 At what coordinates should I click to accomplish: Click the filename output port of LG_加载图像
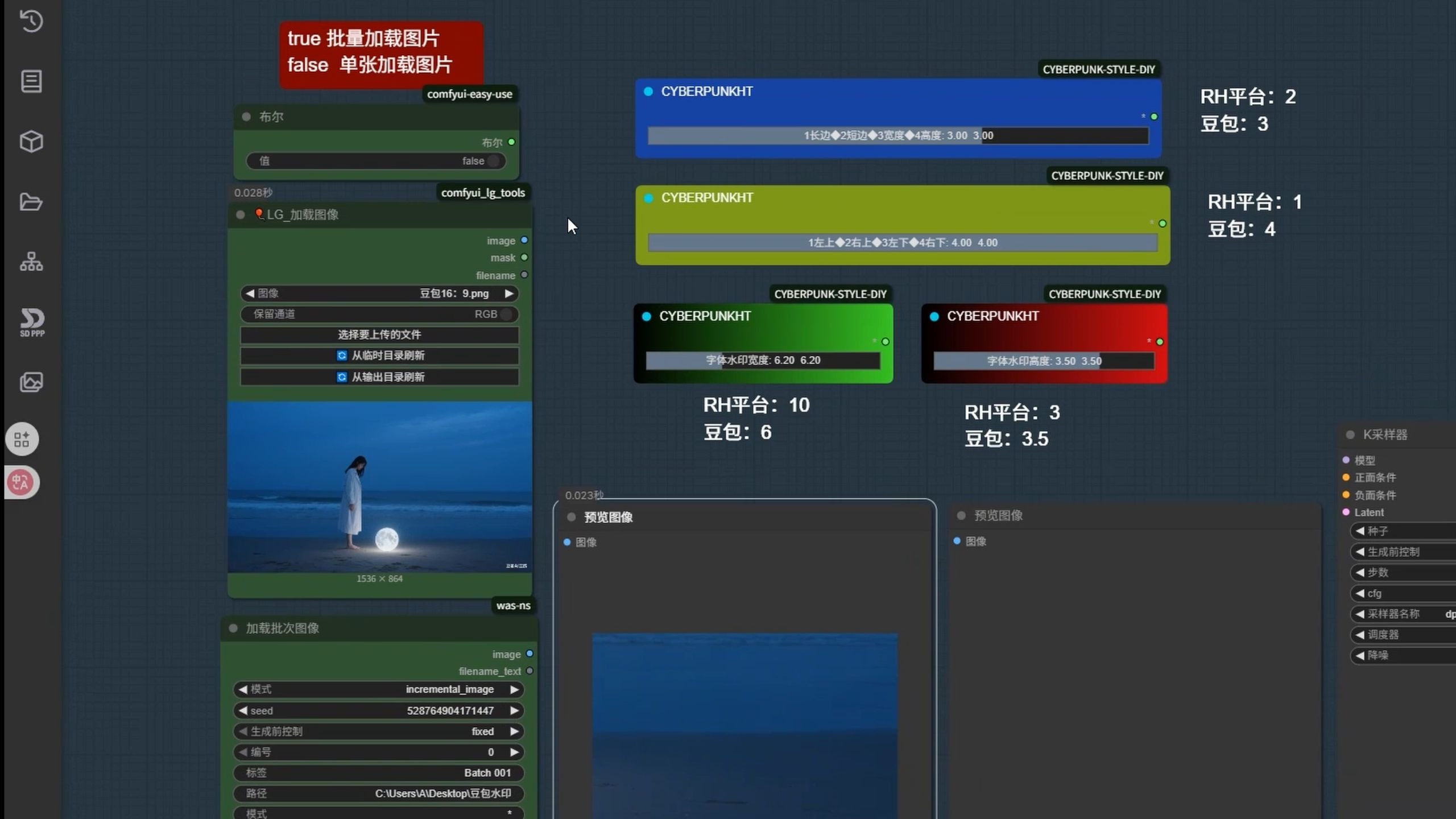pos(524,275)
